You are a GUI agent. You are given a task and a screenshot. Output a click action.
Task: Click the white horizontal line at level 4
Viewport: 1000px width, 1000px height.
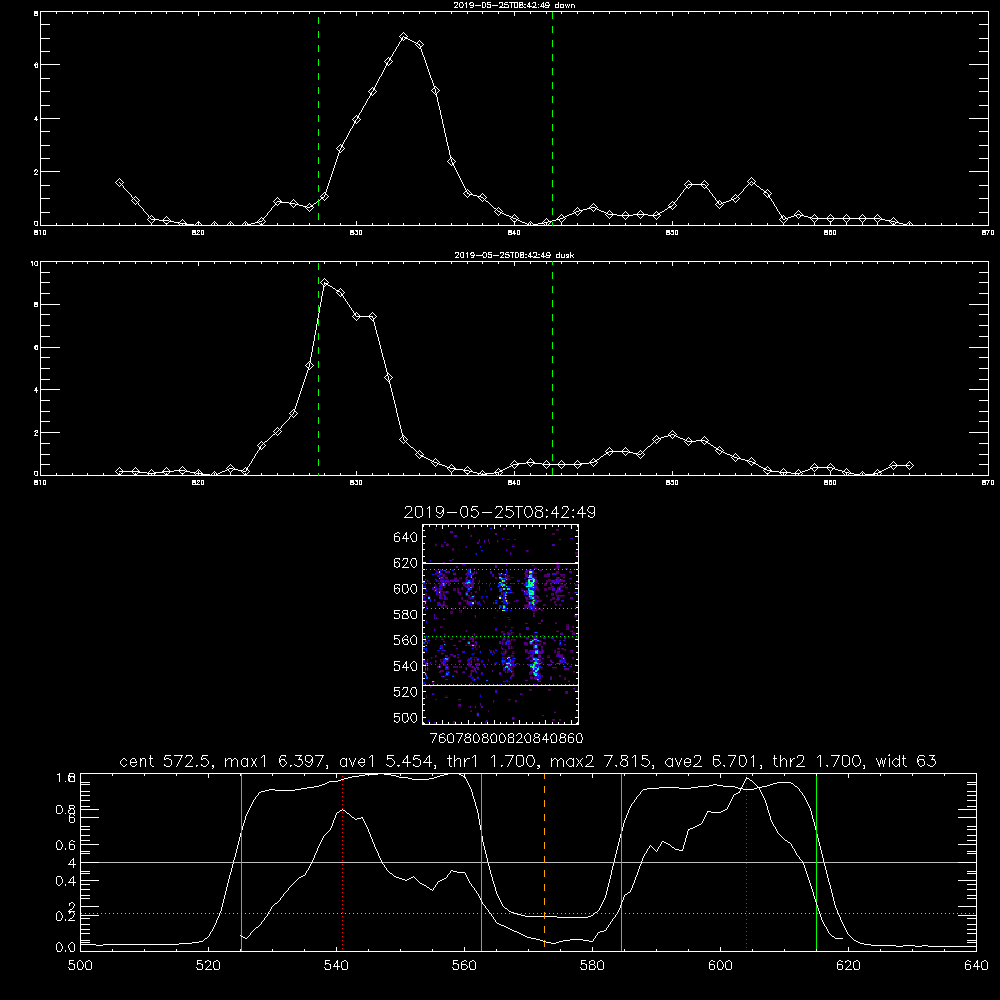tap(528, 862)
